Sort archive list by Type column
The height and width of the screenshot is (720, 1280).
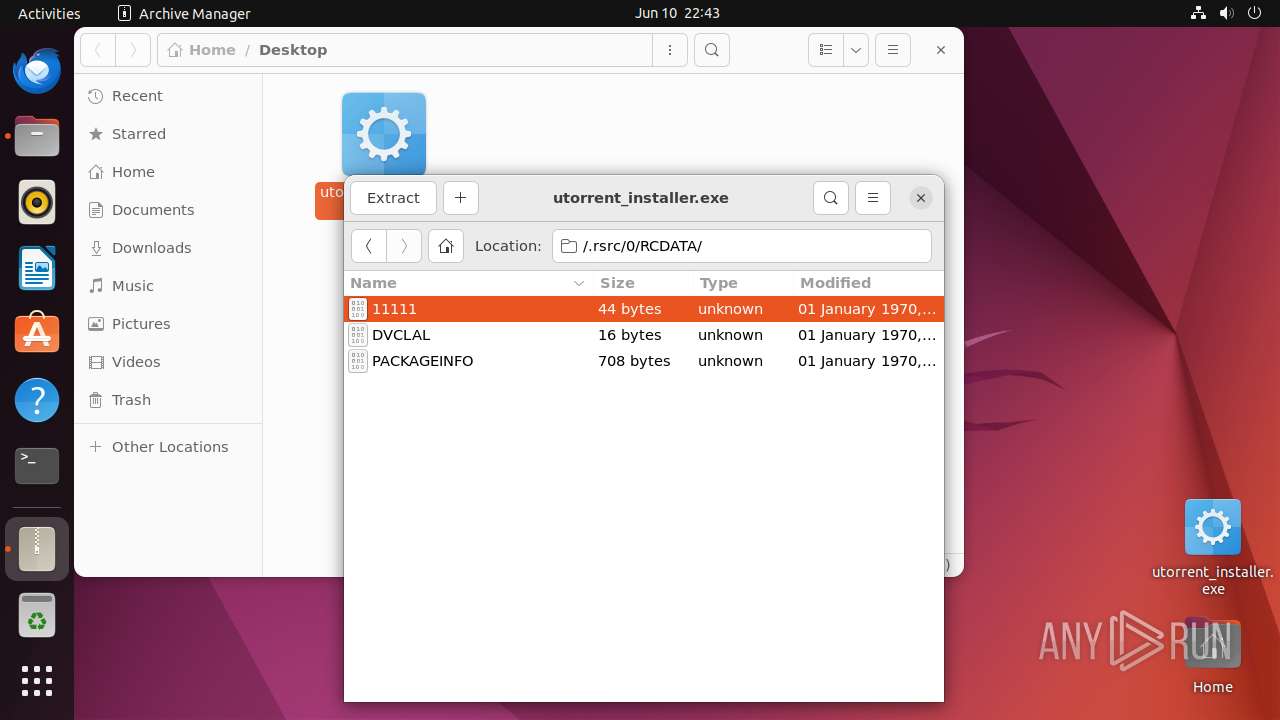(x=743, y=283)
